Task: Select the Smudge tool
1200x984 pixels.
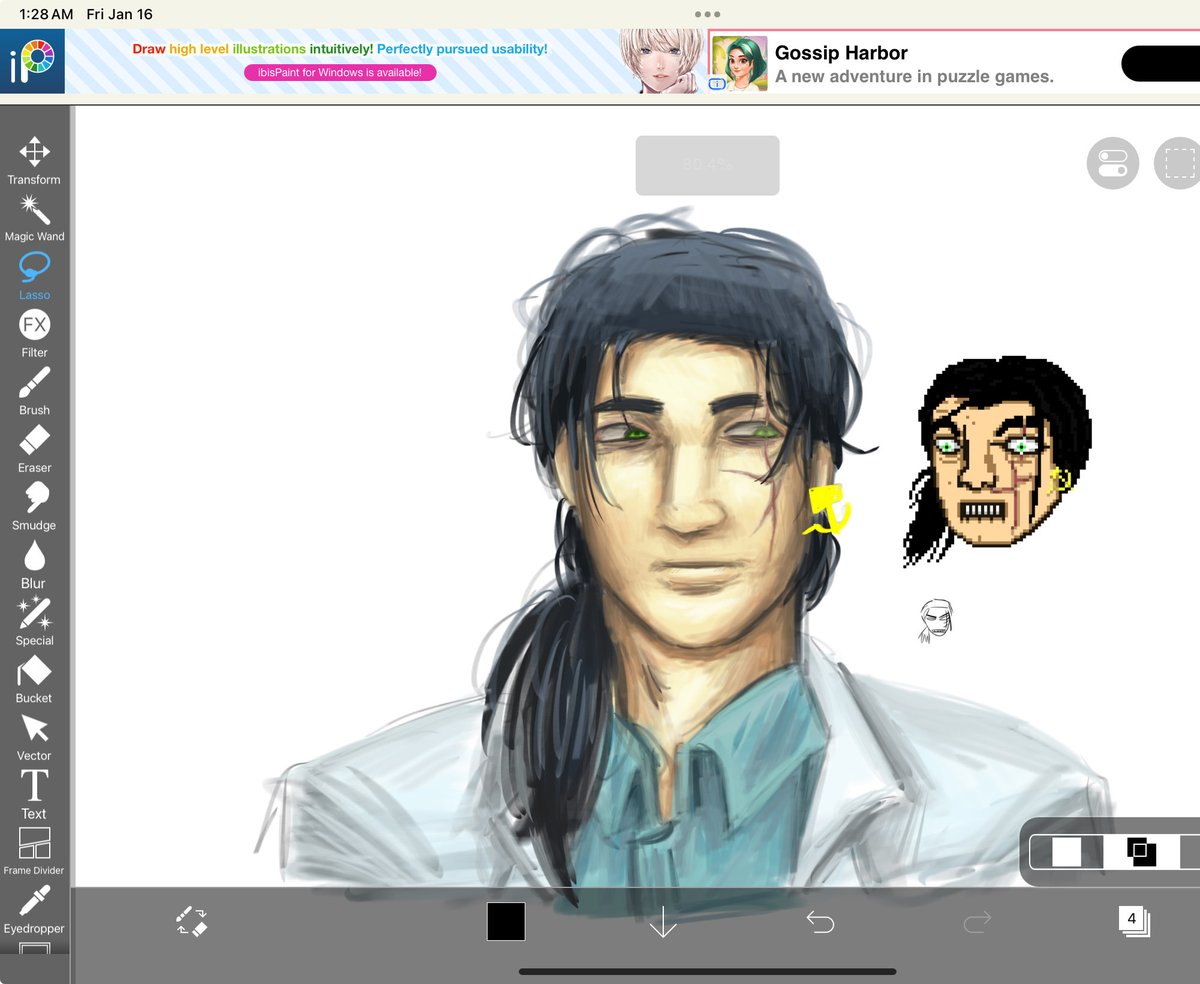Action: click(x=34, y=506)
